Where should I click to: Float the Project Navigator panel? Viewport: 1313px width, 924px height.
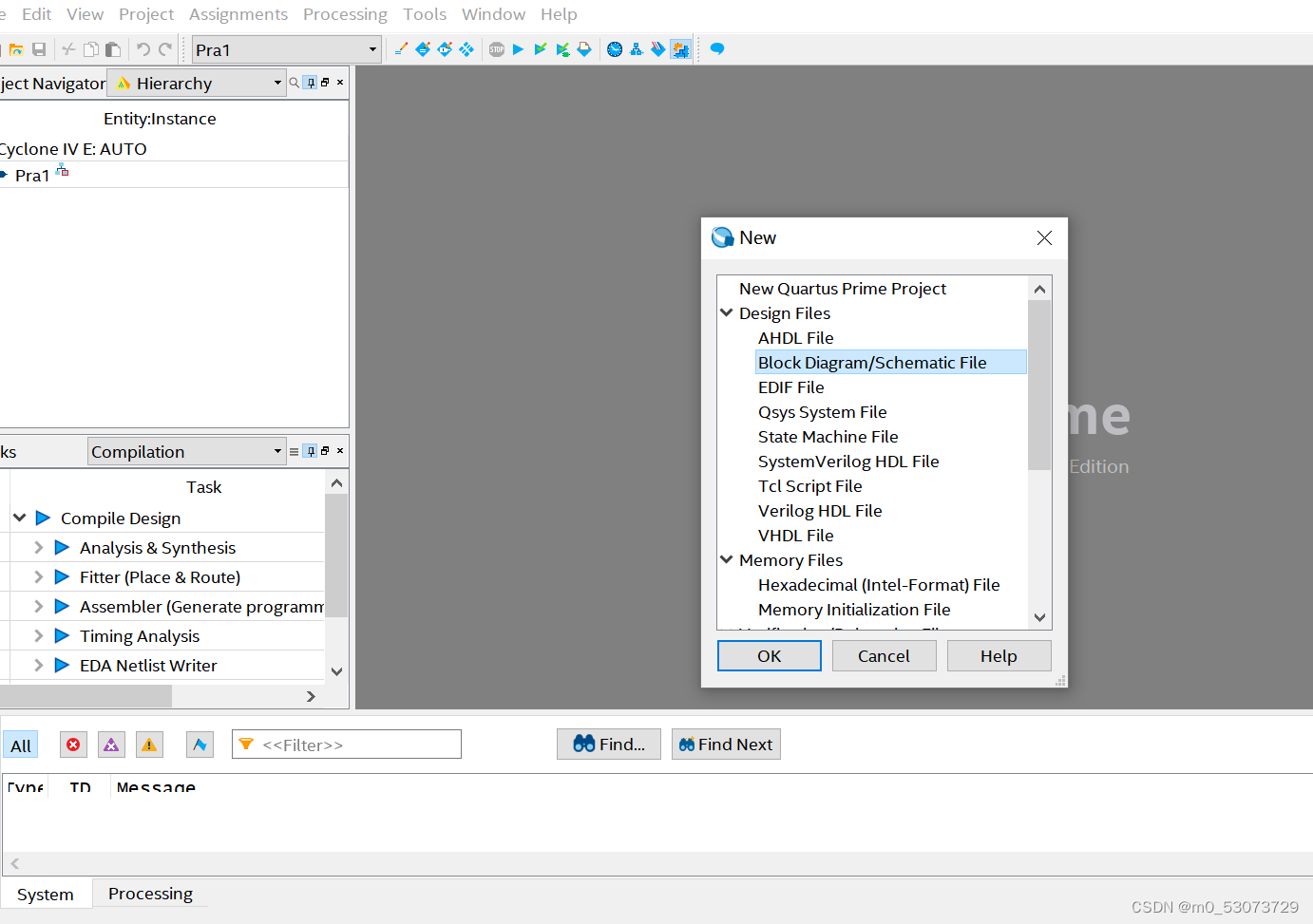[x=325, y=83]
